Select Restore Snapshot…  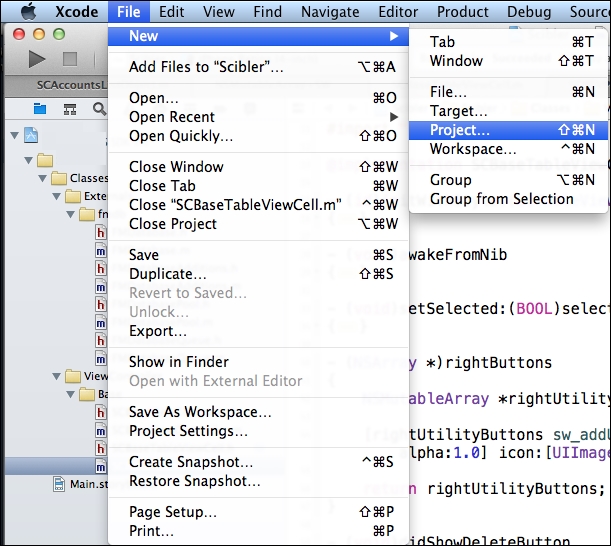[258, 481]
